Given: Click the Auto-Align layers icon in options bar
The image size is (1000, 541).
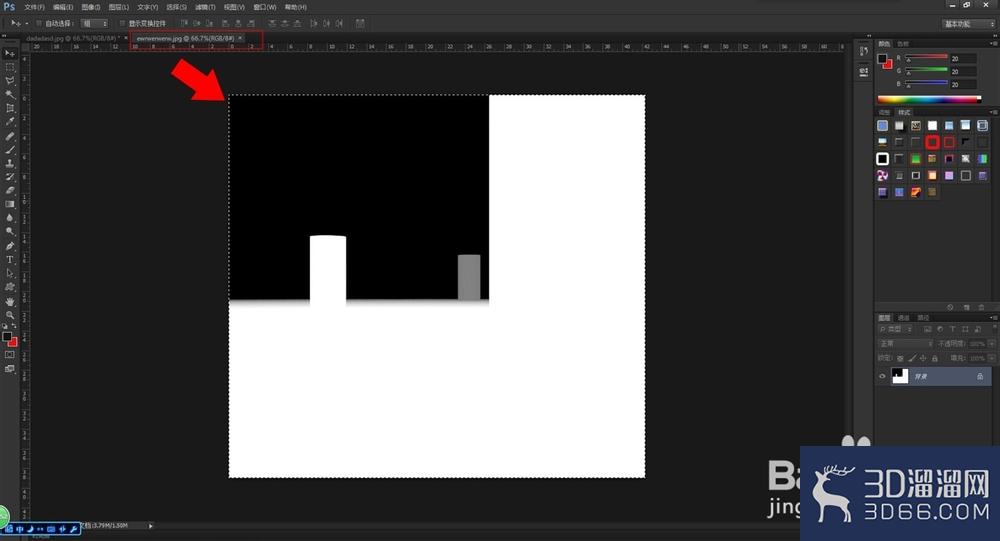Looking at the screenshot, I should [x=360, y=23].
